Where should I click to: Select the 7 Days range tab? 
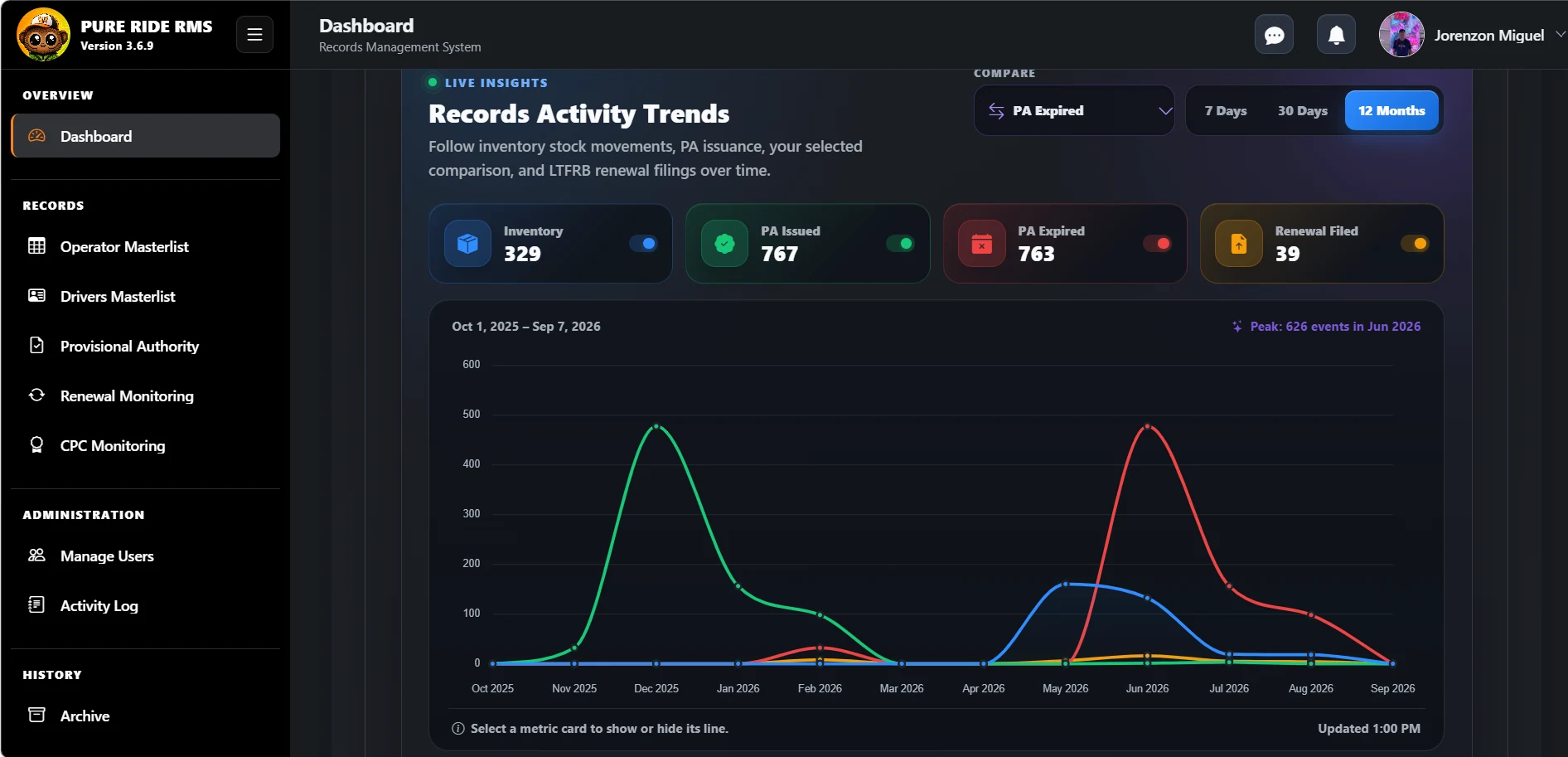[1225, 110]
